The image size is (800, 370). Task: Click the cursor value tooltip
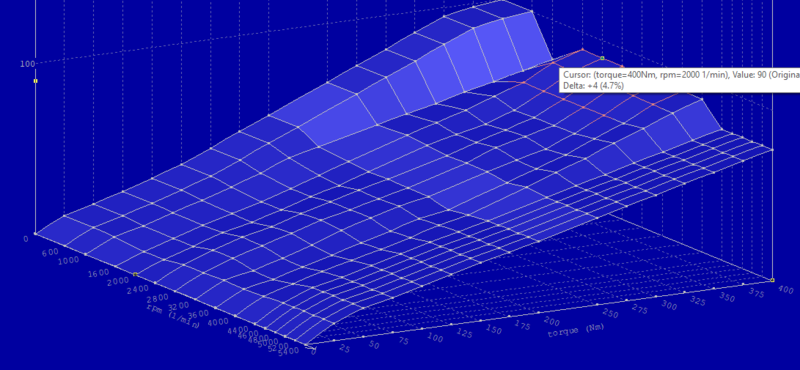[680, 80]
